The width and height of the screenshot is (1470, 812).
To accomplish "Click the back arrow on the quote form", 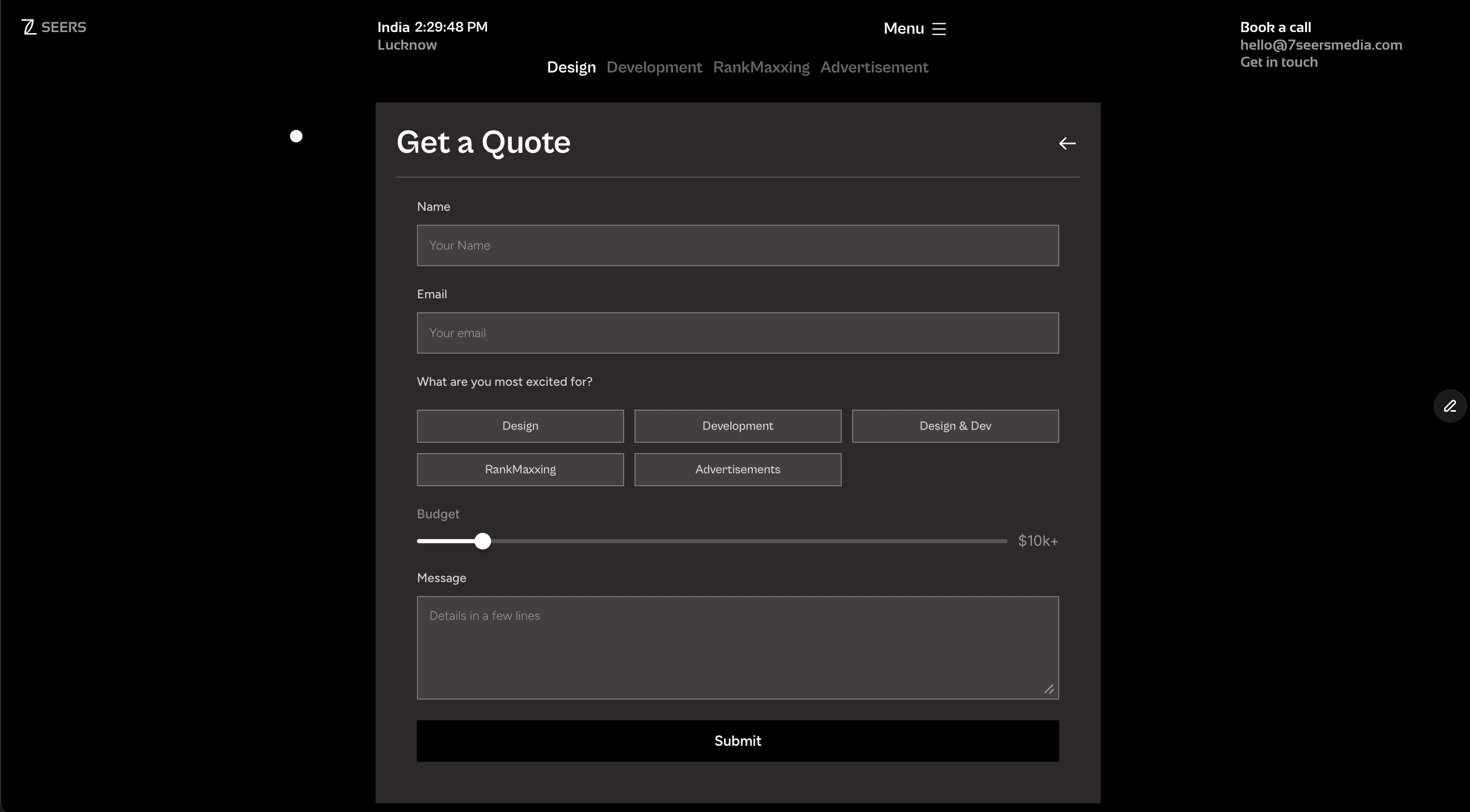I will pos(1067,142).
